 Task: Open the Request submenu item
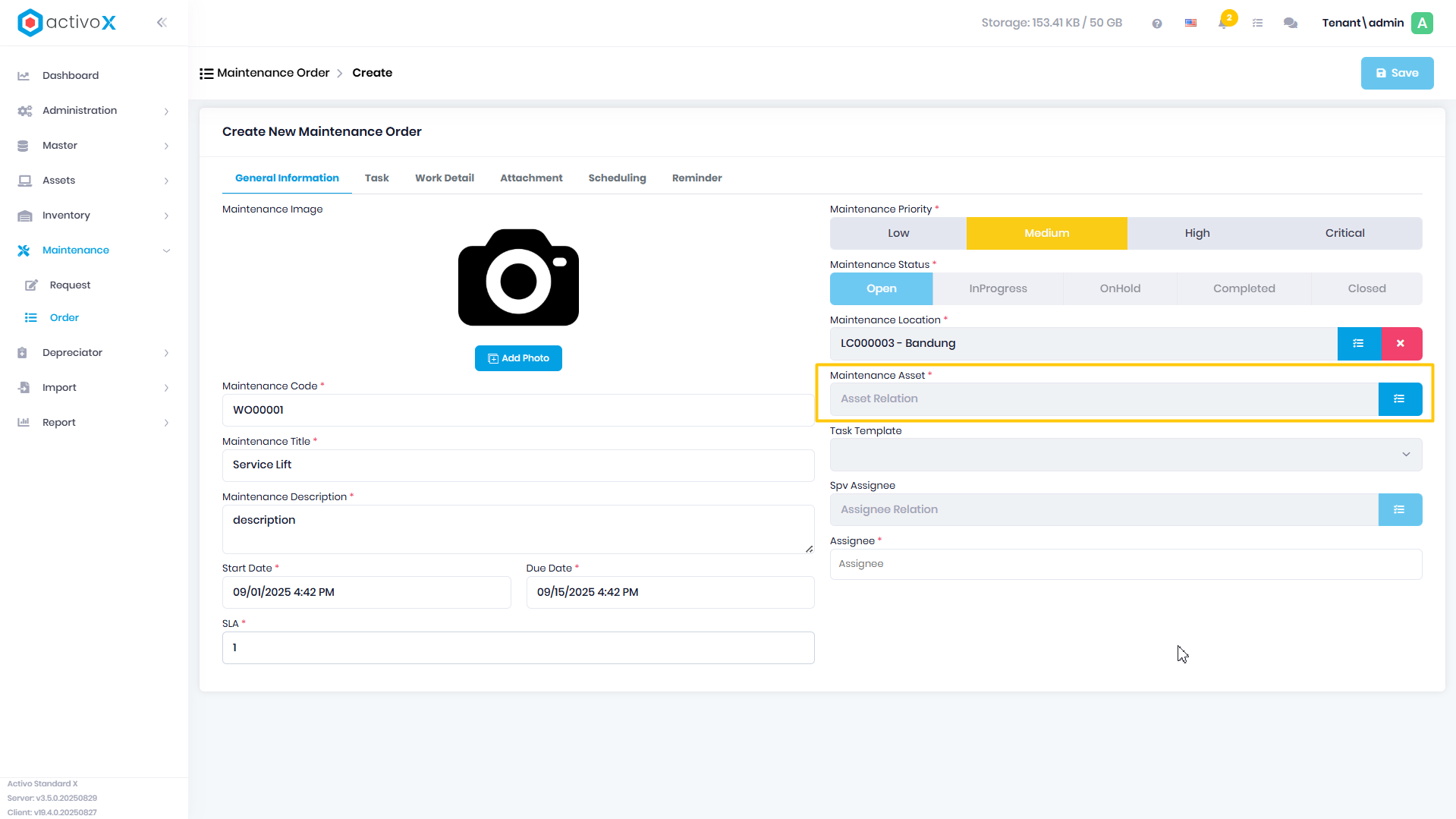point(70,285)
